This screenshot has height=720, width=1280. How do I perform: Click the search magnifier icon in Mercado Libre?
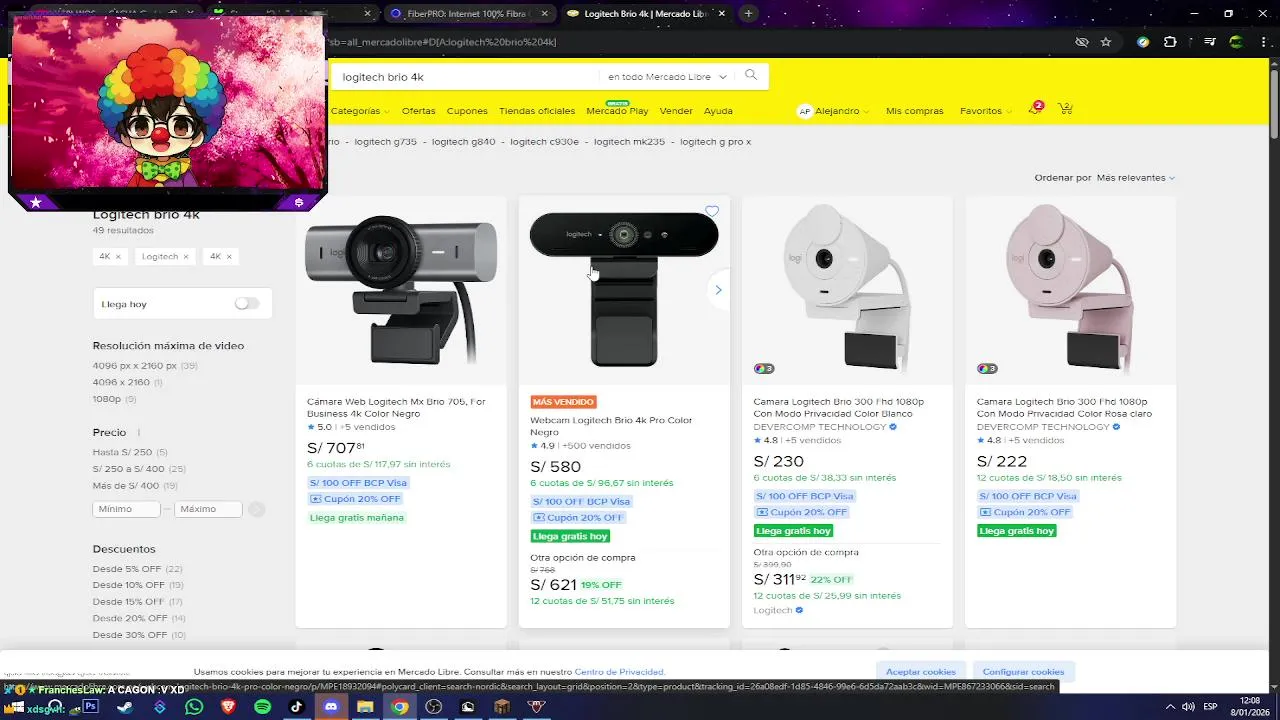[751, 75]
